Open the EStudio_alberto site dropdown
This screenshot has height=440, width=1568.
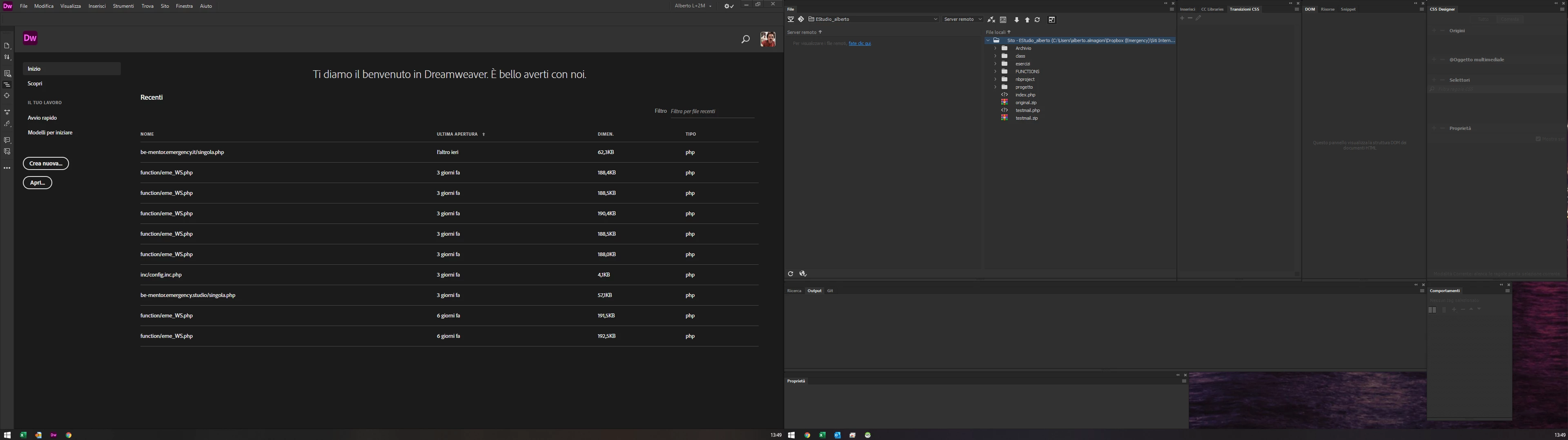pos(873,20)
